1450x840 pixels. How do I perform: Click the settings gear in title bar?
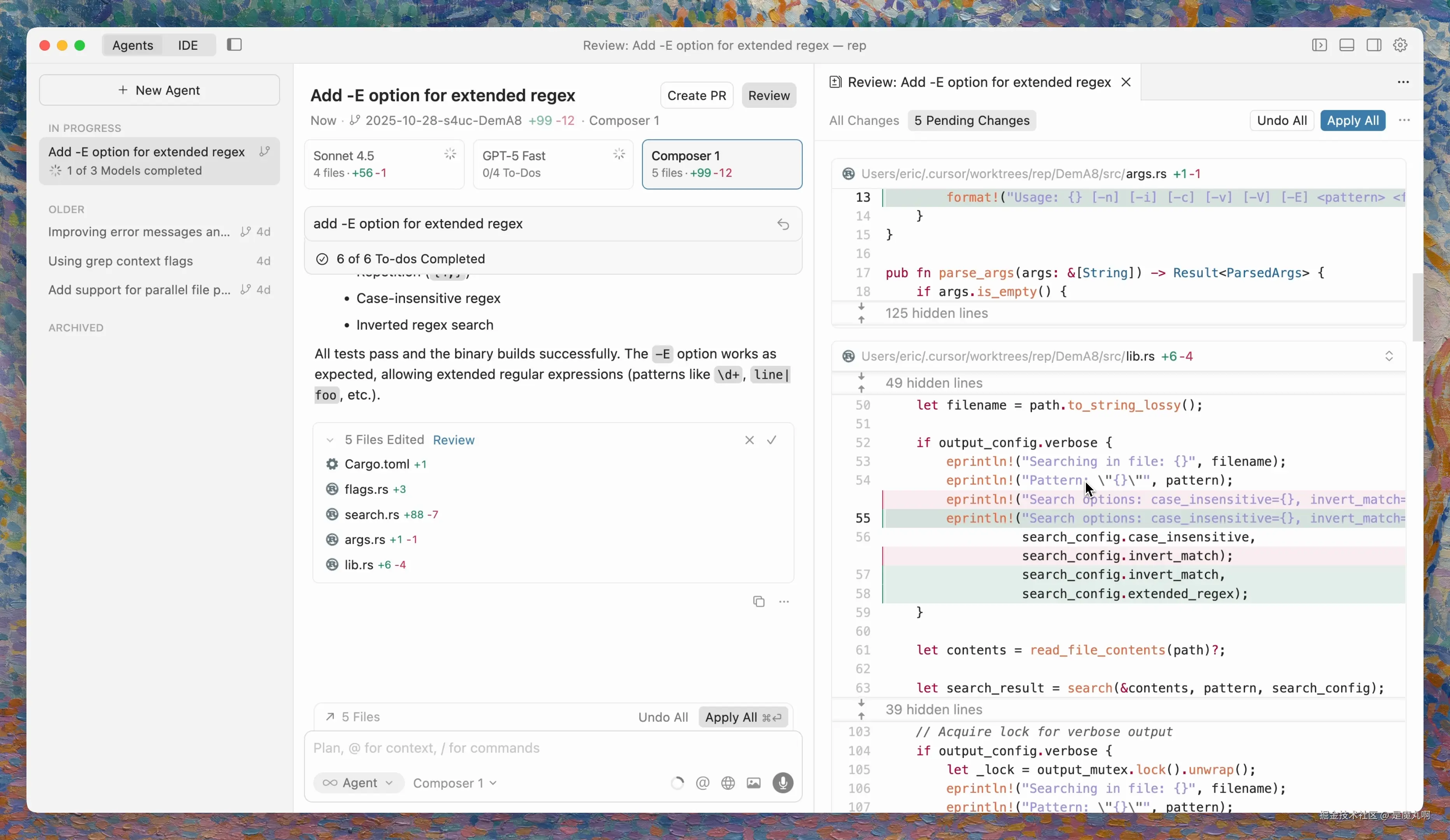coord(1400,45)
